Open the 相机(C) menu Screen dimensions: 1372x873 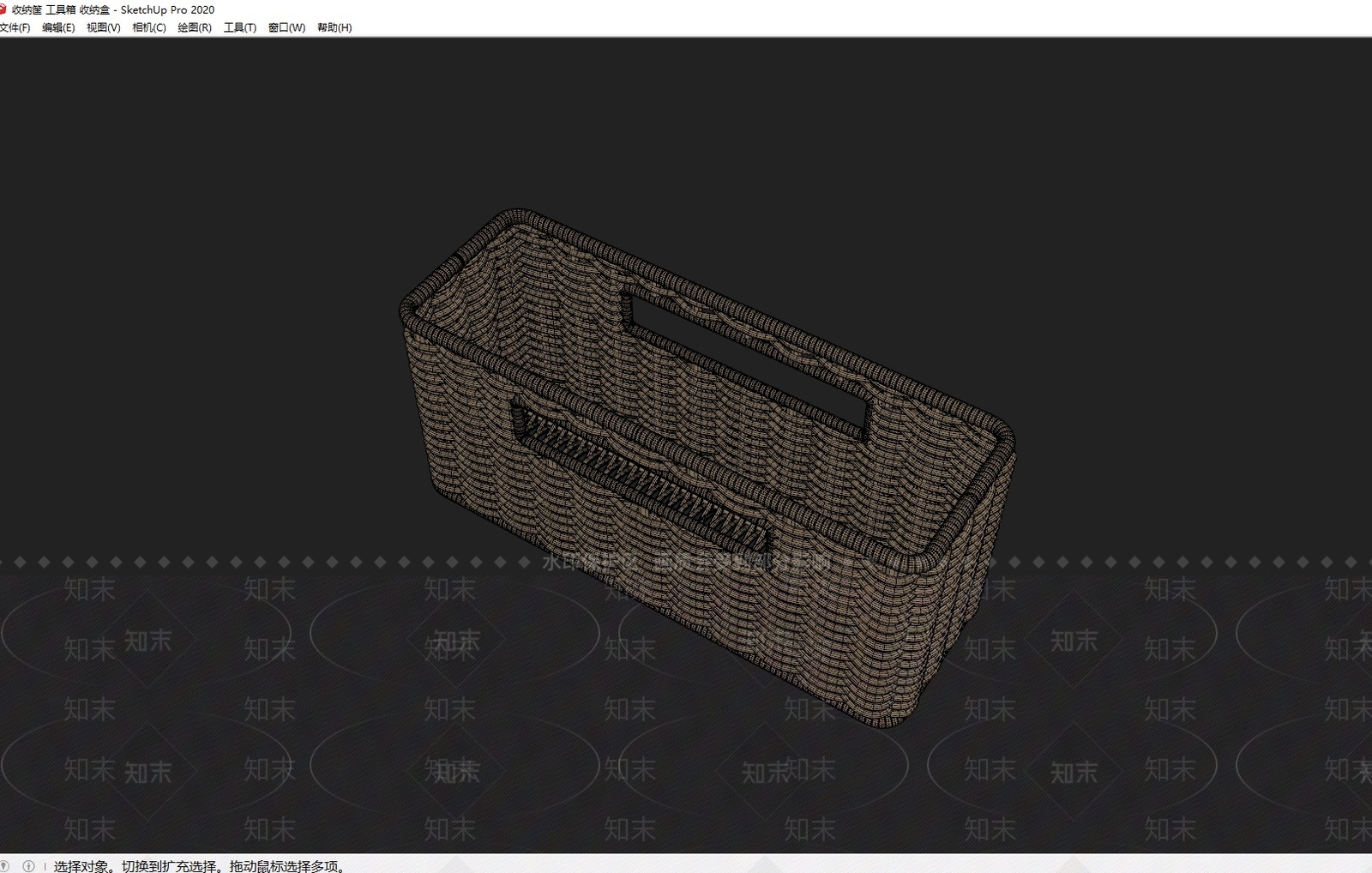pos(149,27)
